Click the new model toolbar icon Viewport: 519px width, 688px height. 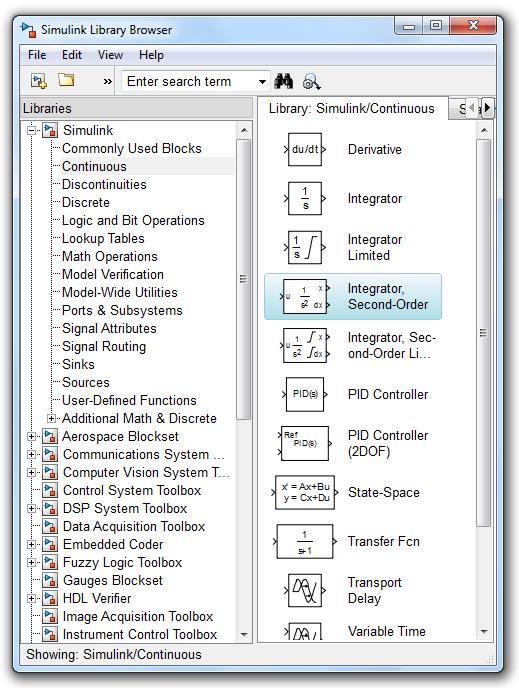[x=39, y=81]
